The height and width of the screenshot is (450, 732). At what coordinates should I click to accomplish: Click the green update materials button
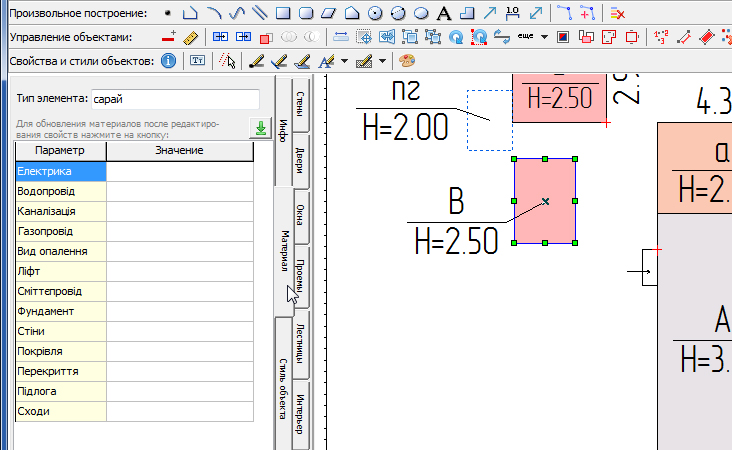pos(260,128)
